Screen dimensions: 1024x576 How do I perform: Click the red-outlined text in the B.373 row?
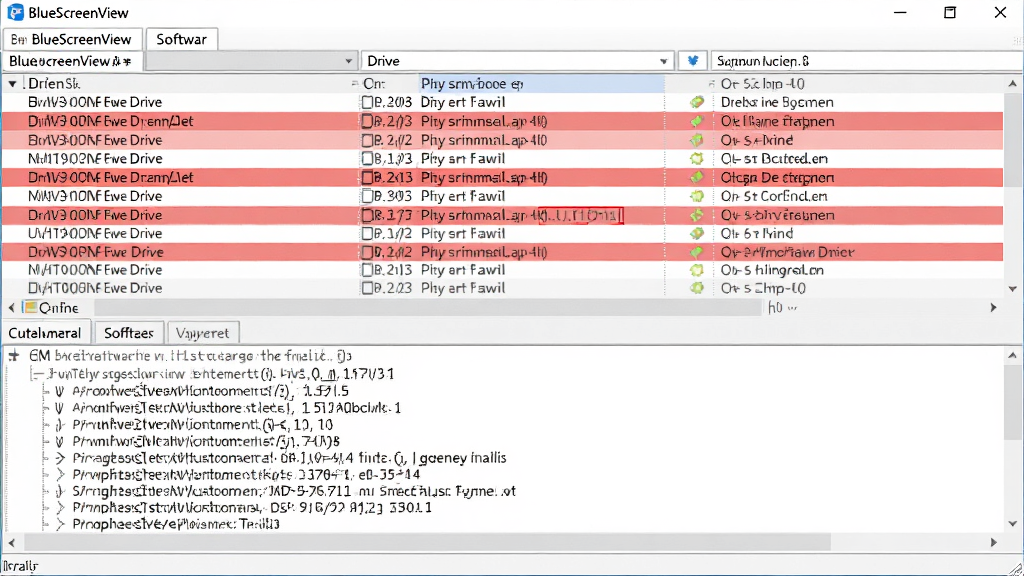(x=581, y=215)
